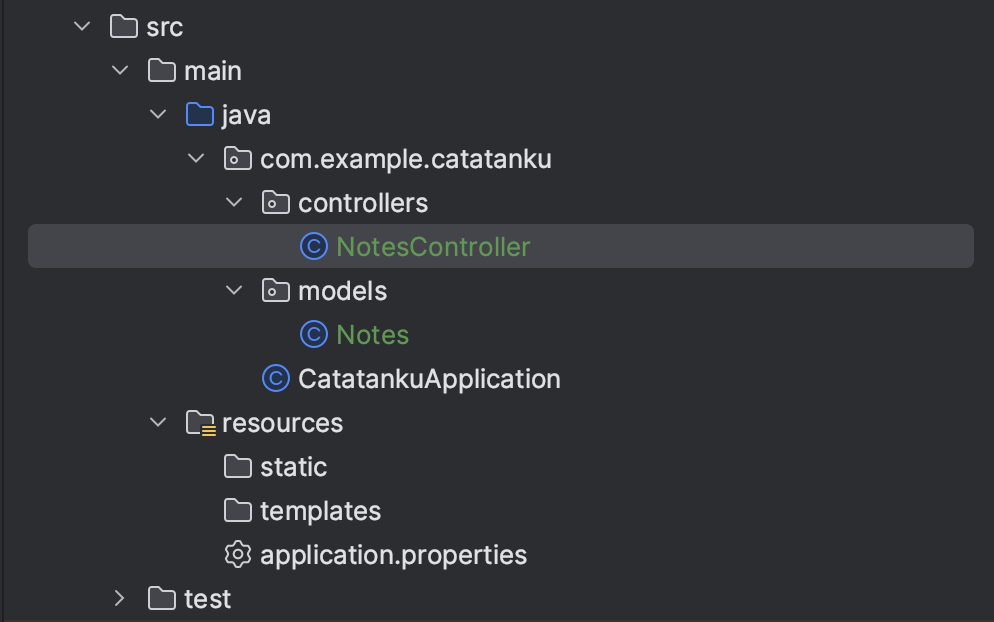Click the NotesController class icon
The image size is (994, 622).
point(314,247)
